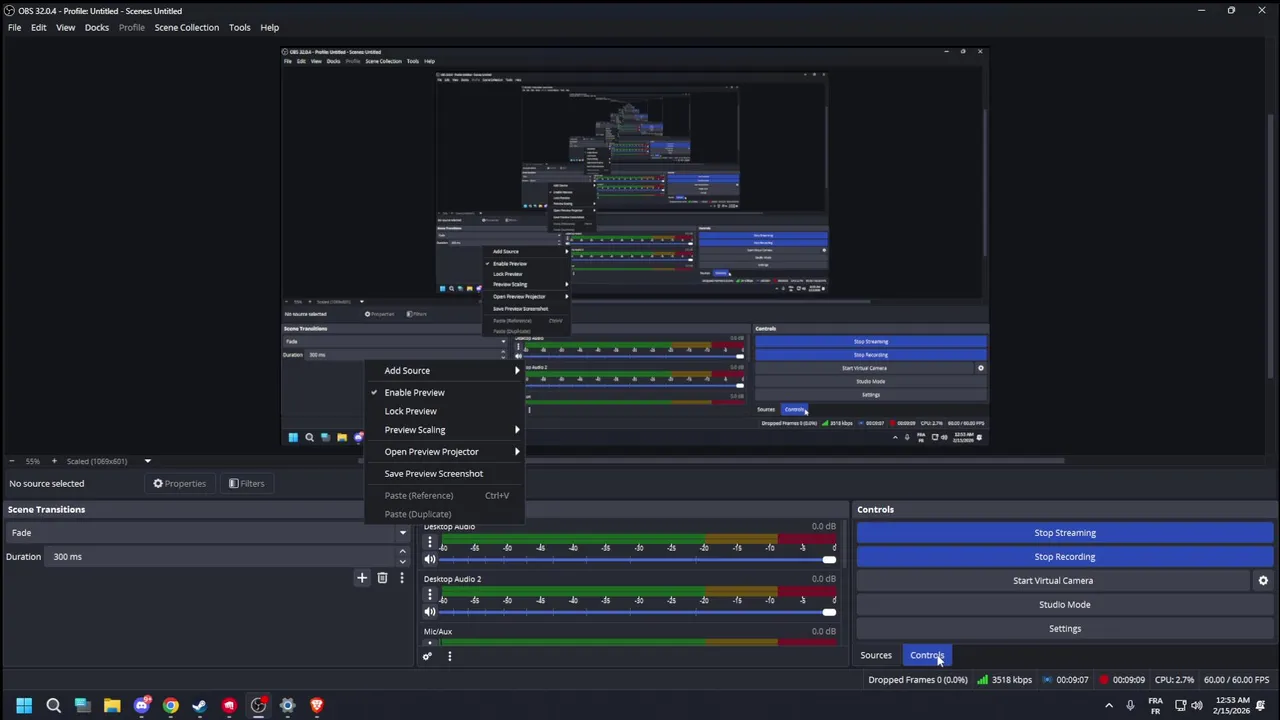Open the Tools menu
The width and height of the screenshot is (1280, 720).
click(x=239, y=28)
